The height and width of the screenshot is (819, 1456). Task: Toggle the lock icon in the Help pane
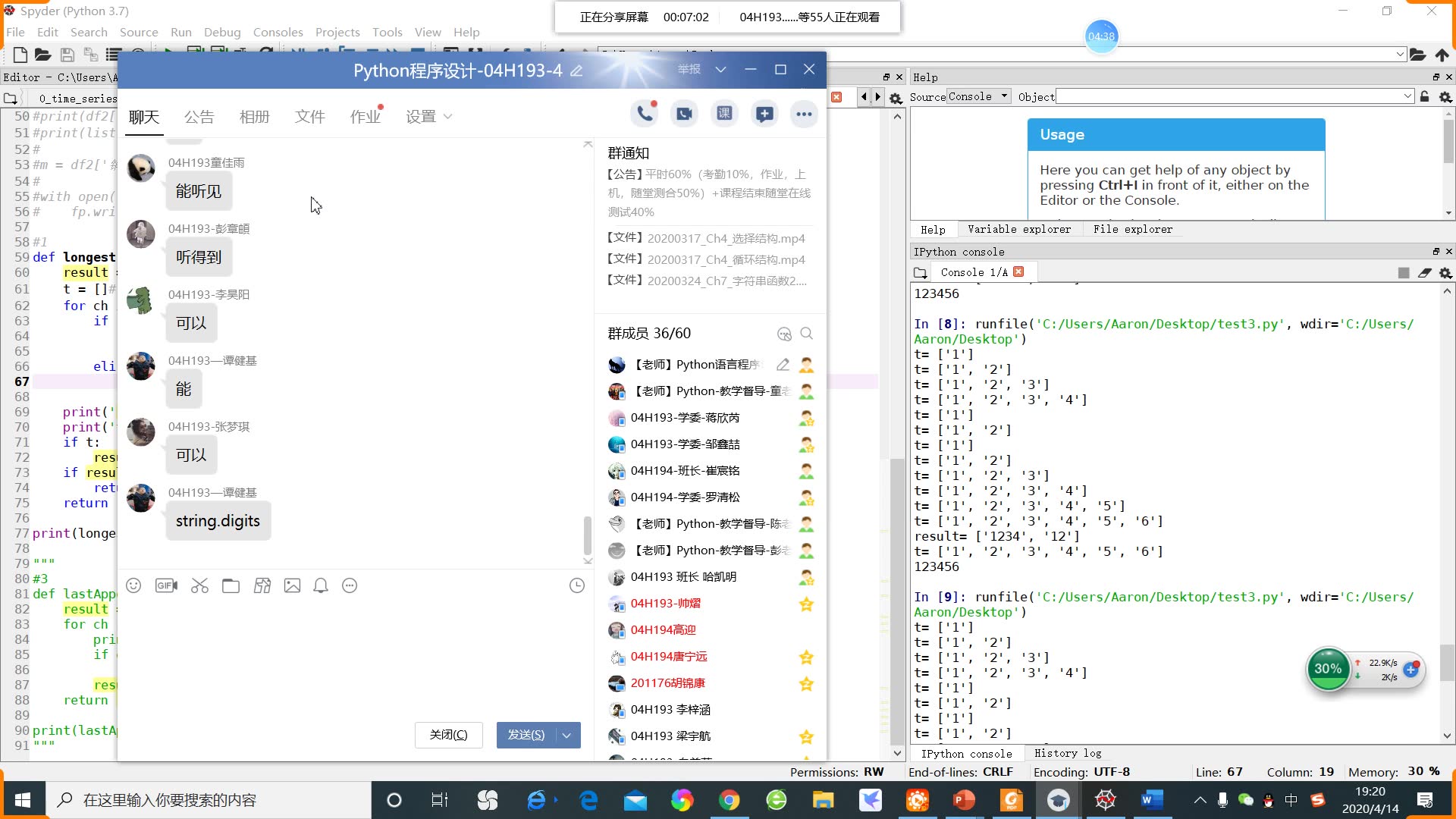[x=1426, y=96]
